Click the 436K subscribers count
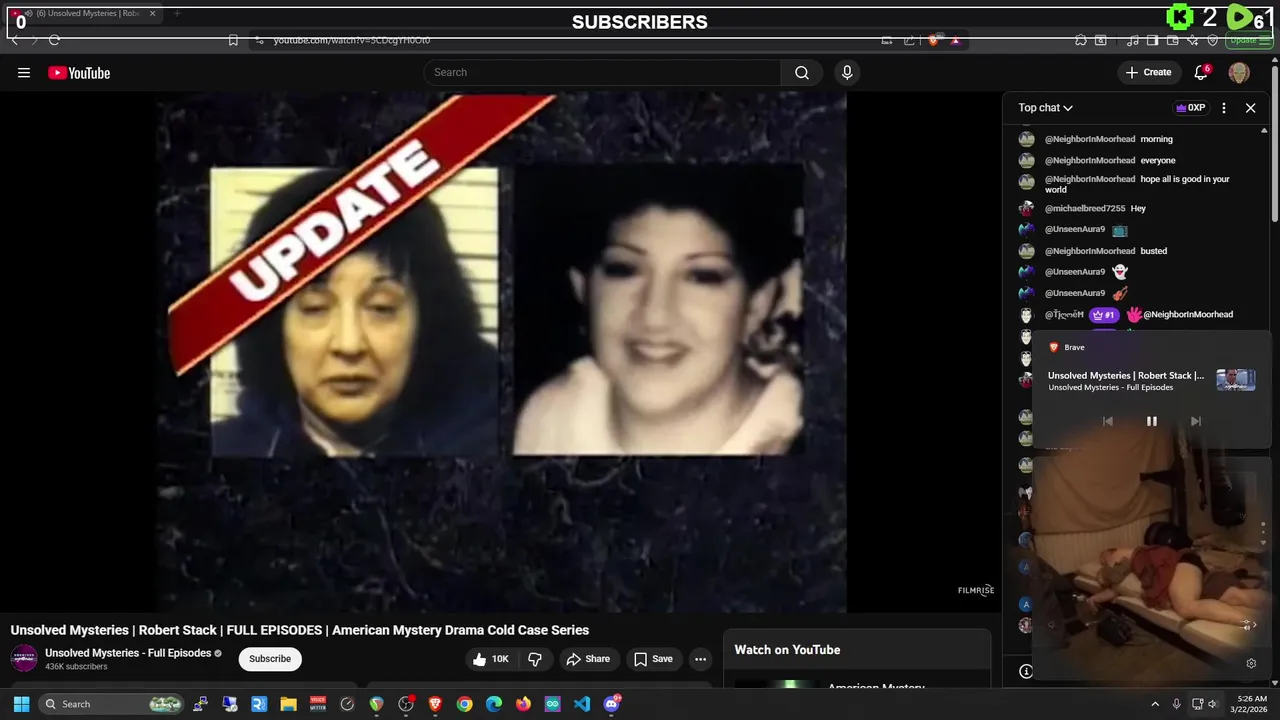The width and height of the screenshot is (1280, 720). tap(76, 667)
